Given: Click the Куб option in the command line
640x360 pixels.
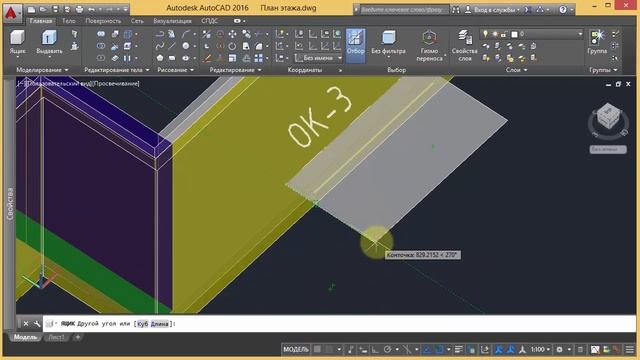Looking at the screenshot, I should (142, 324).
